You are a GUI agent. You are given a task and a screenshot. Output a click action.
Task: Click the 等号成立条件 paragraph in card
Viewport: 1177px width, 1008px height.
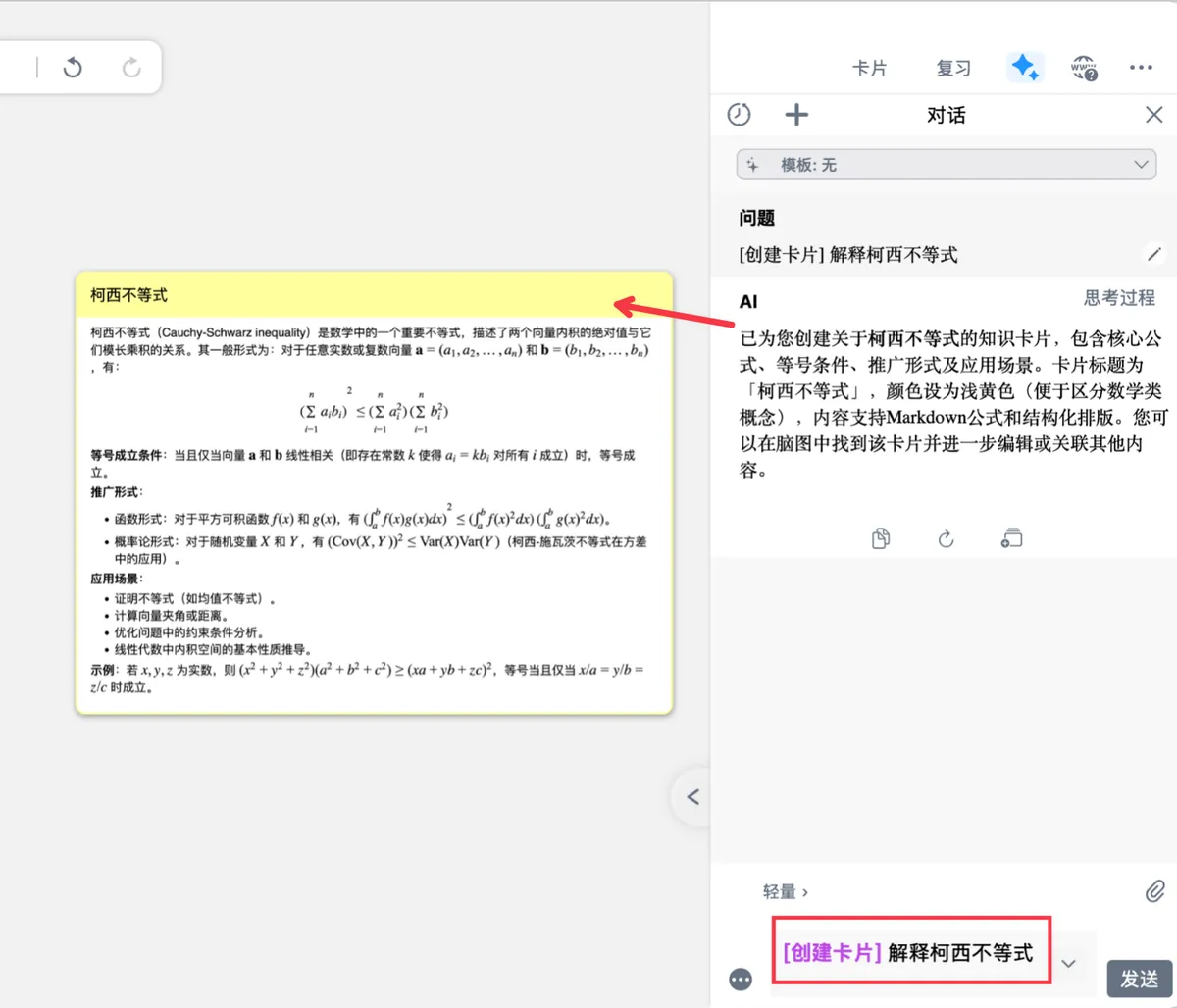[363, 463]
